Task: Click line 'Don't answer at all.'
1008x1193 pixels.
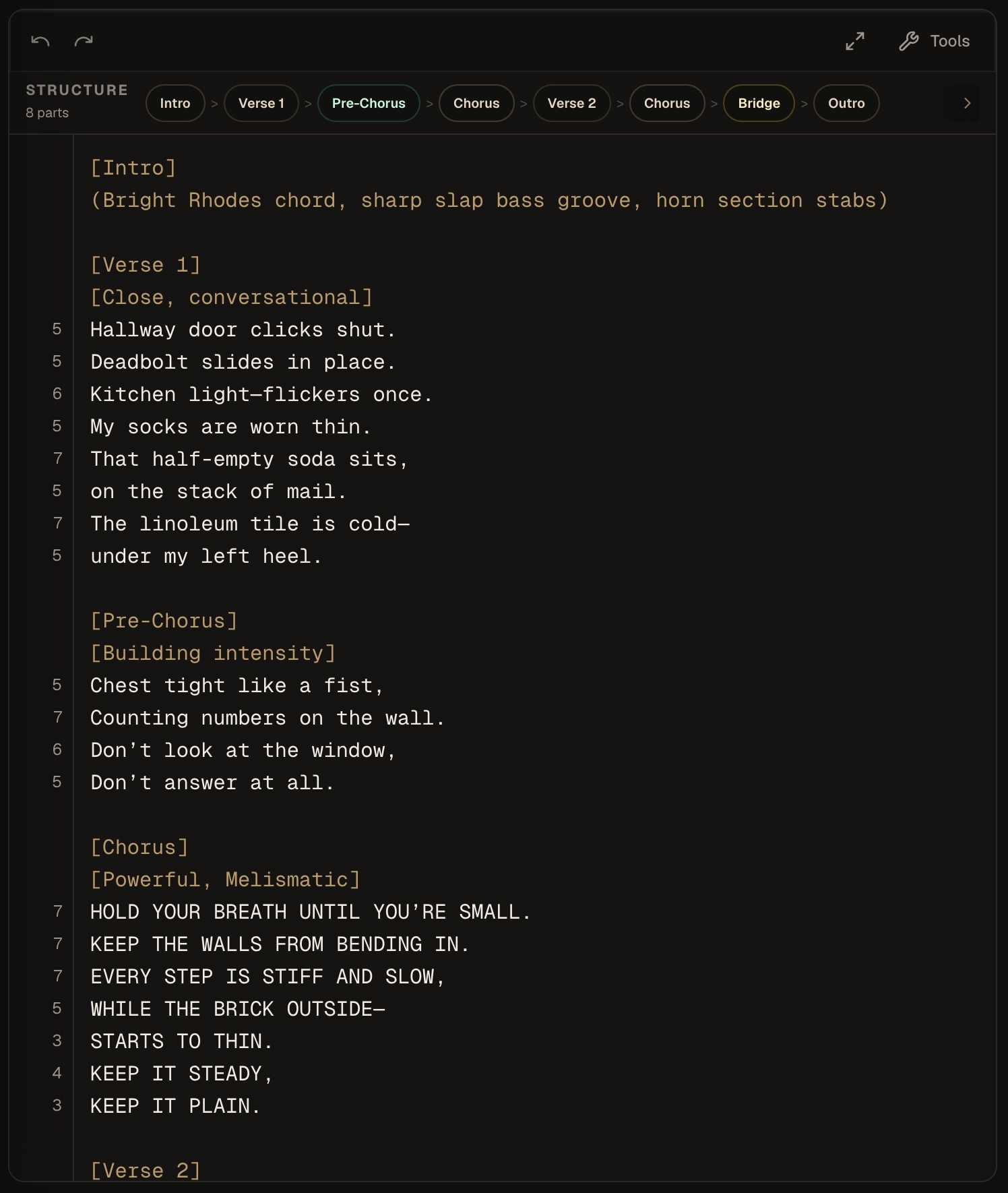Action: (x=213, y=783)
